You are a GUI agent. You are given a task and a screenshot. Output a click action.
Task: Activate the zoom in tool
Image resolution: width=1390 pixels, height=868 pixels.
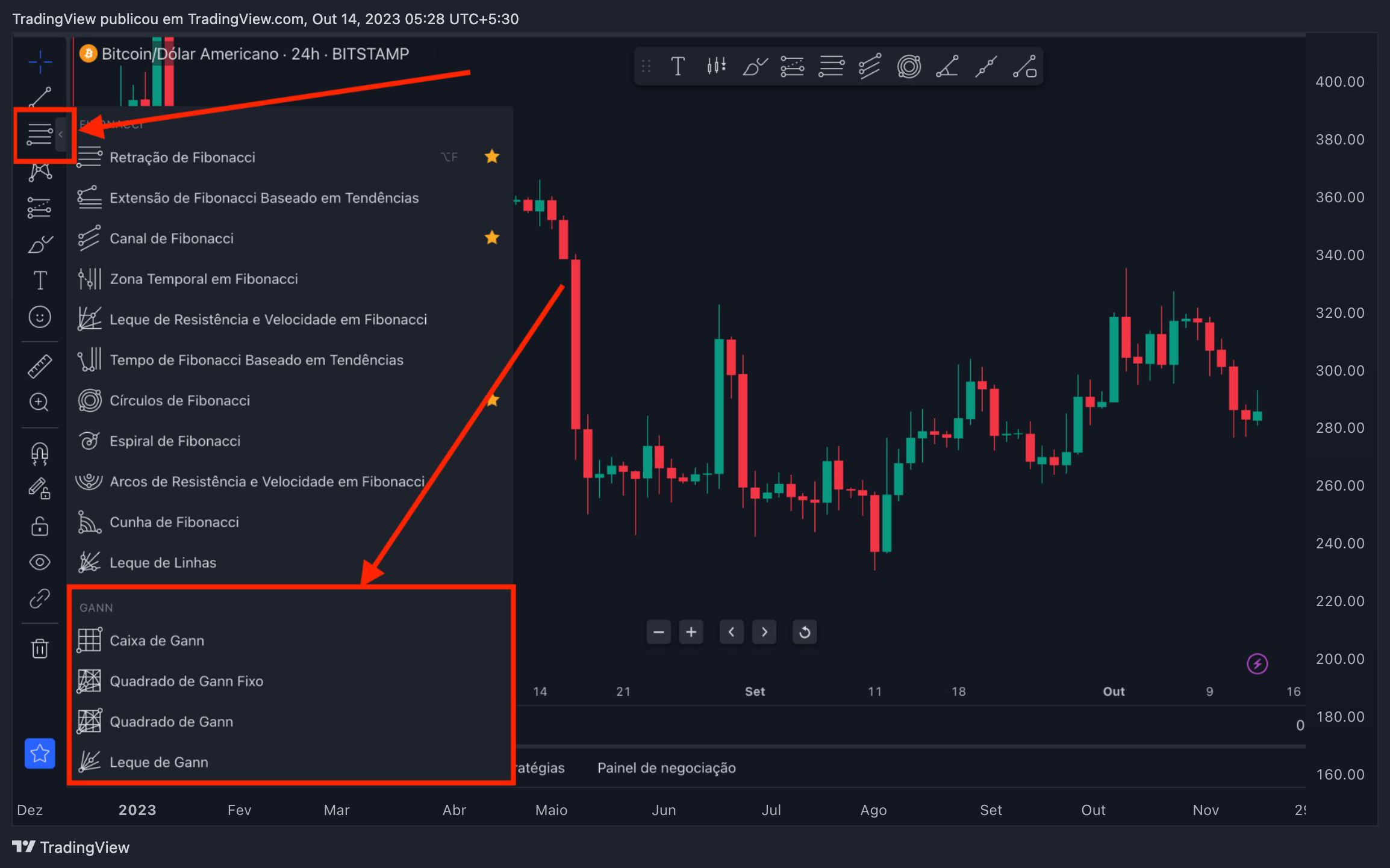coord(40,402)
